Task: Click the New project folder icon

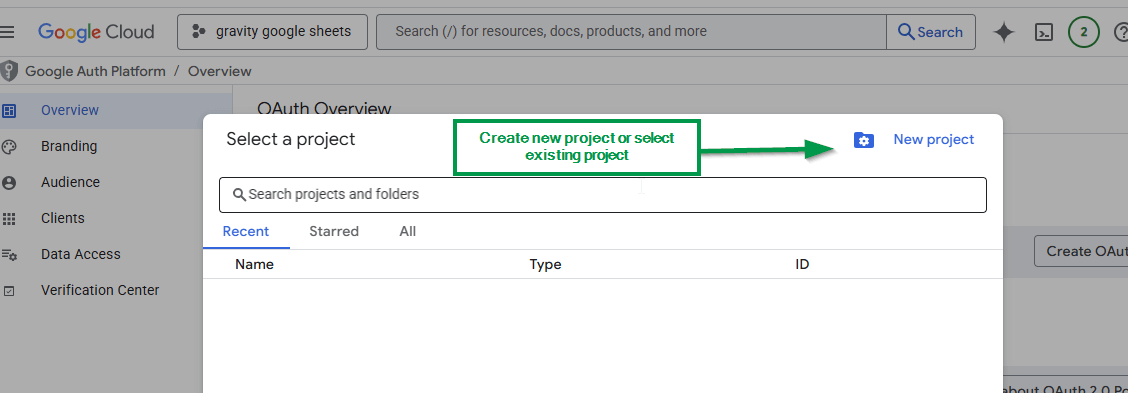Action: 863,140
